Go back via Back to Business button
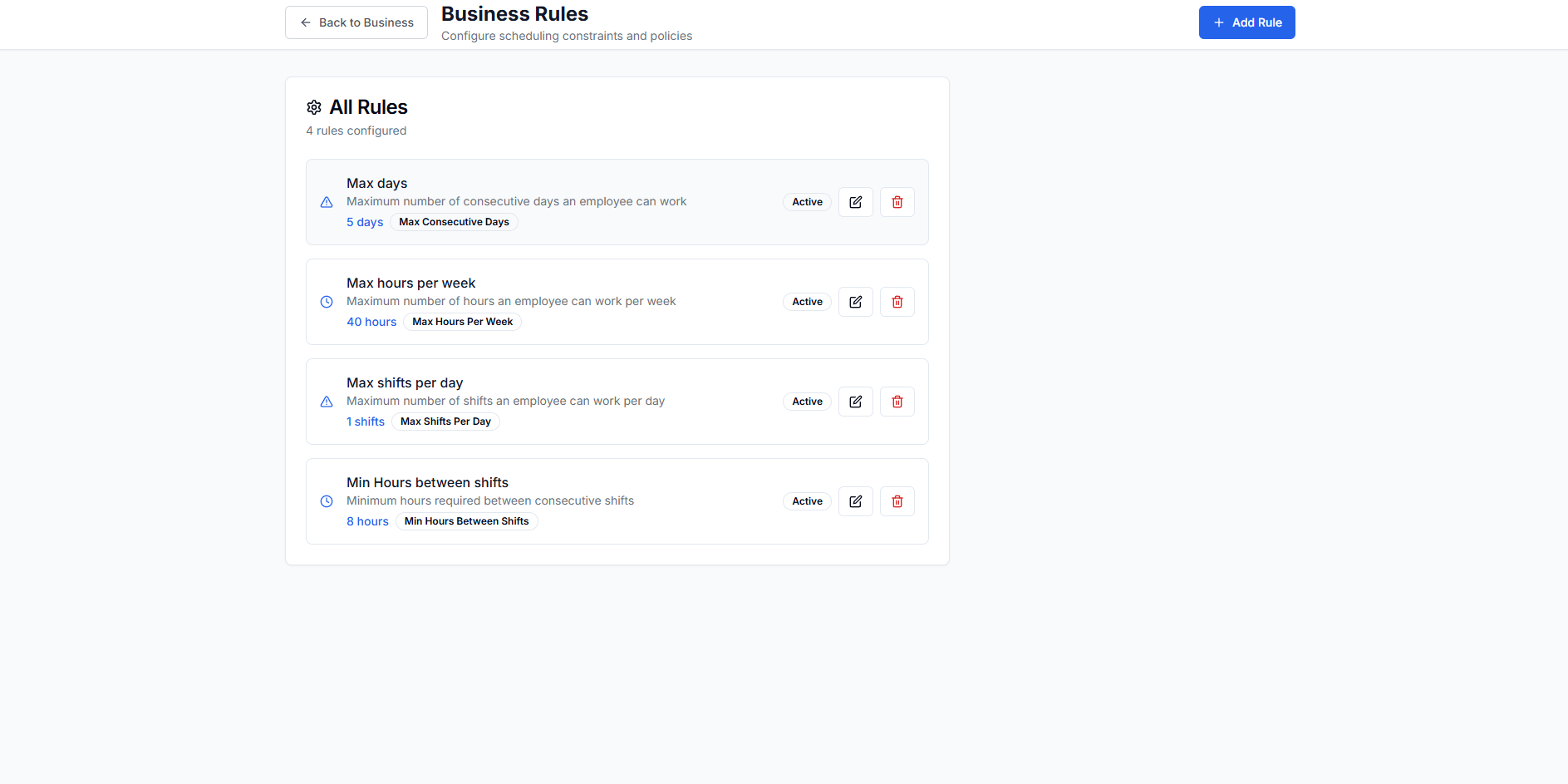This screenshot has width=1568, height=784. click(x=356, y=22)
